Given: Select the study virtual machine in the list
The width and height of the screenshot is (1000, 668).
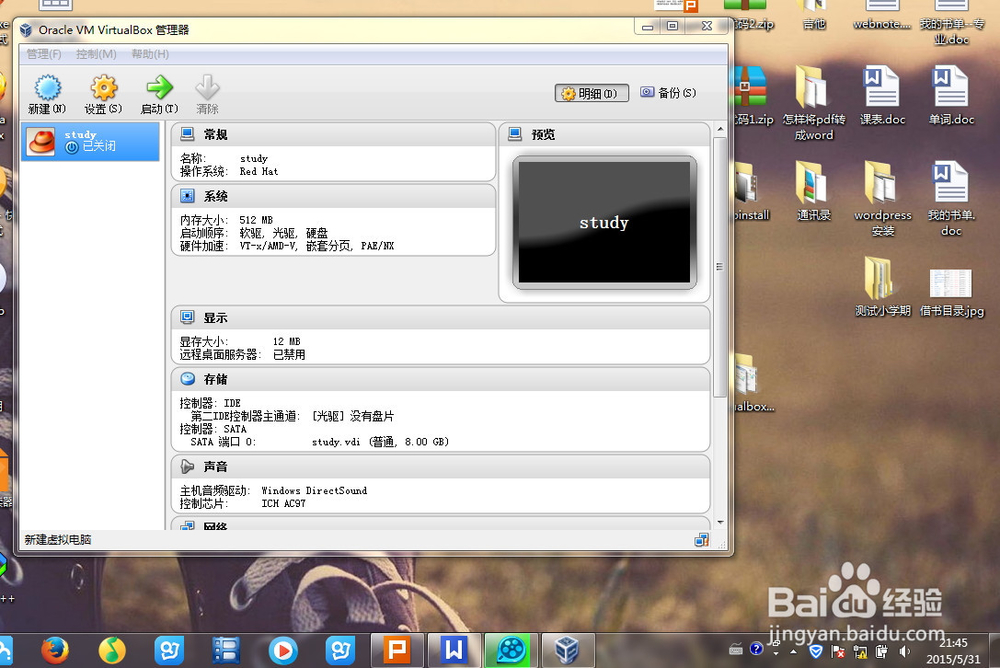Looking at the screenshot, I should coord(91,141).
